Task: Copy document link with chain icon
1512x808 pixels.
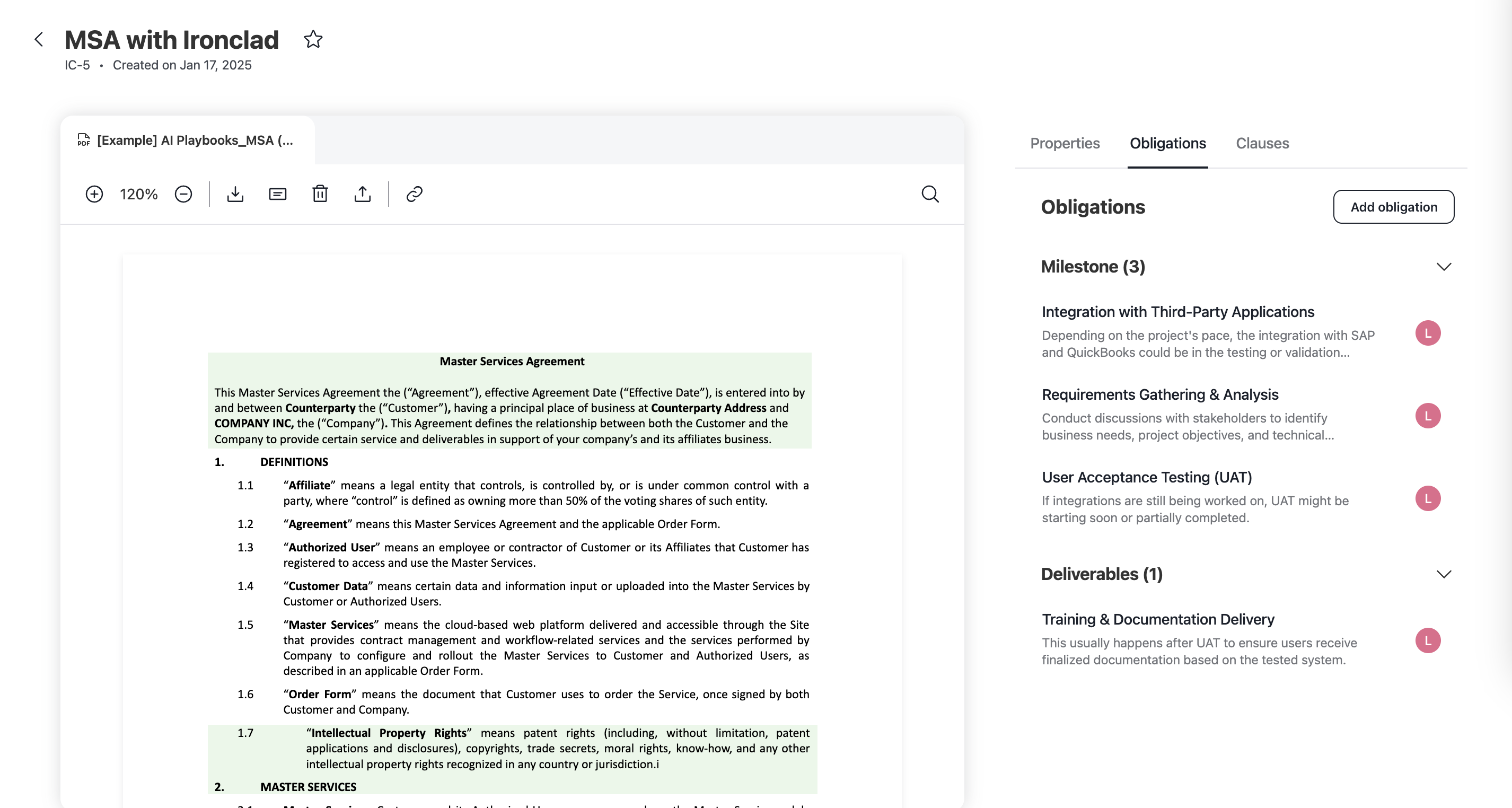Action: click(x=415, y=194)
